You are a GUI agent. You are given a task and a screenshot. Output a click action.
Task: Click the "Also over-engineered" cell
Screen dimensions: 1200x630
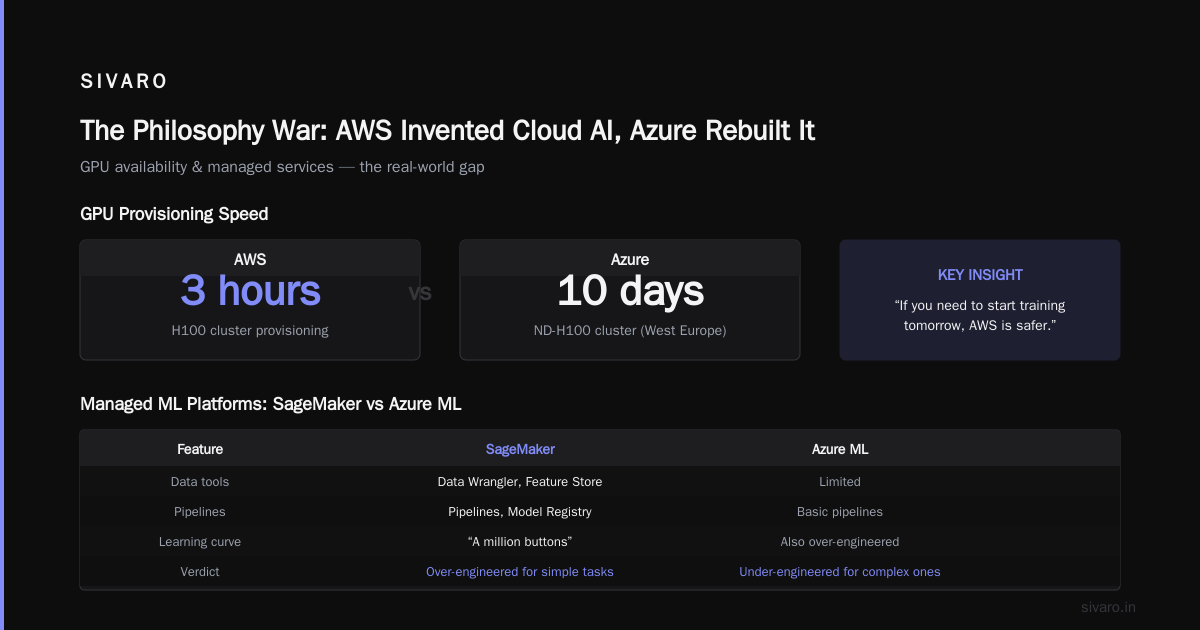tap(840, 542)
